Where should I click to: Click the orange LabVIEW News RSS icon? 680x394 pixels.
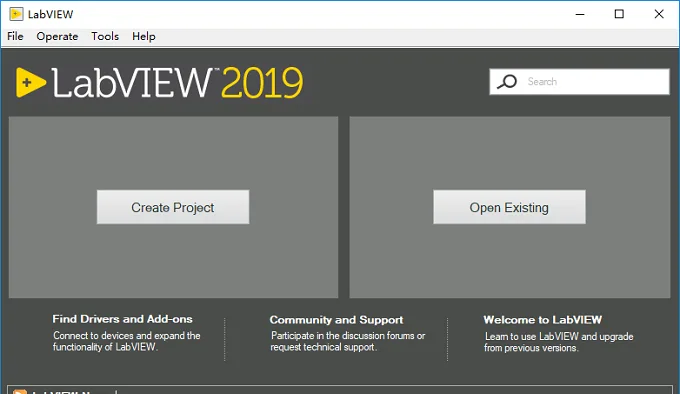(x=20, y=391)
